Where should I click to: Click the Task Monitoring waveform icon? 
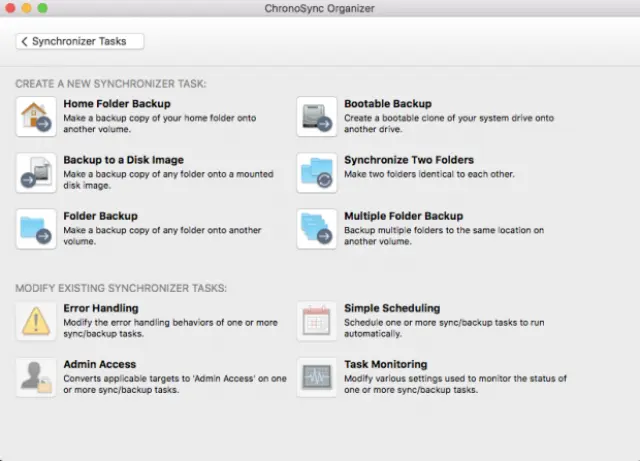[x=317, y=378]
